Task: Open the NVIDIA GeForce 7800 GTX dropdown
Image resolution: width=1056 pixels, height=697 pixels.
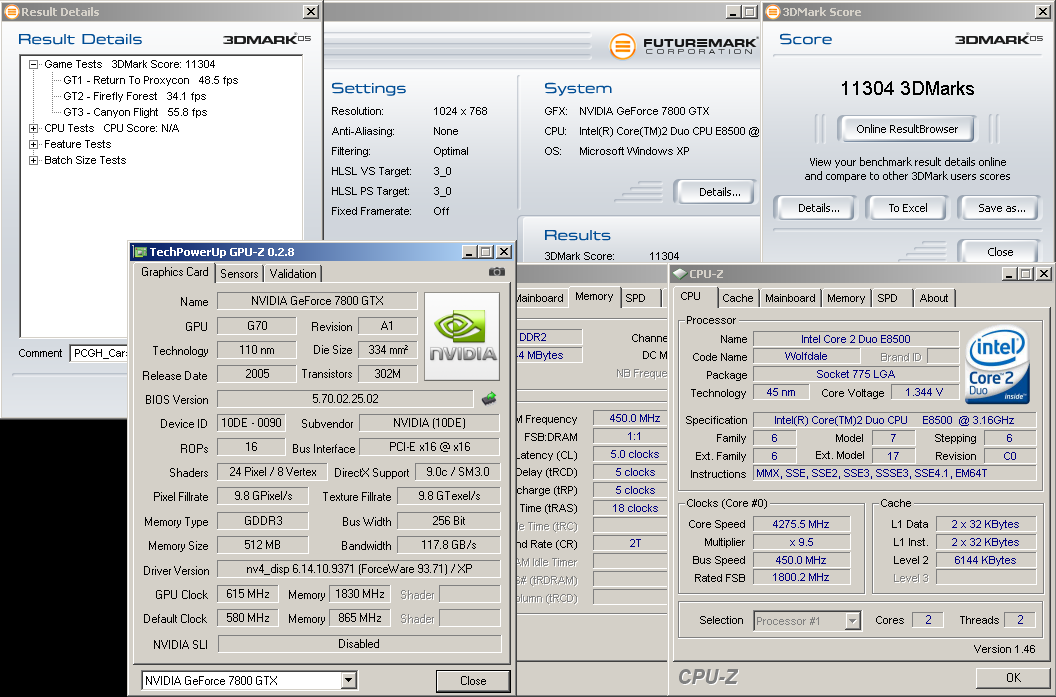Action: pos(348,681)
